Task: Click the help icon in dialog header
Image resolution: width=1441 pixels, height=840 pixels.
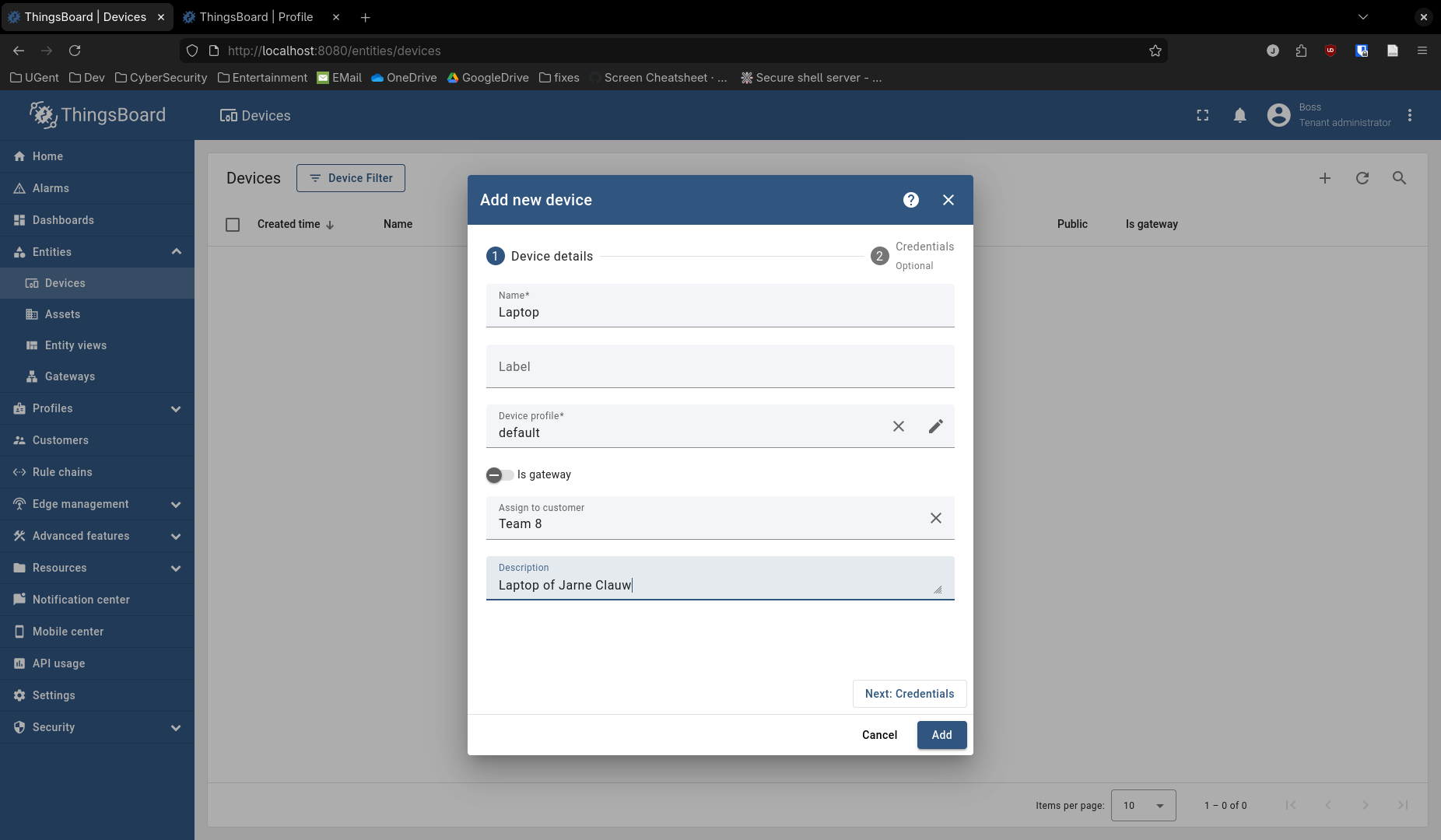Action: coord(911,200)
